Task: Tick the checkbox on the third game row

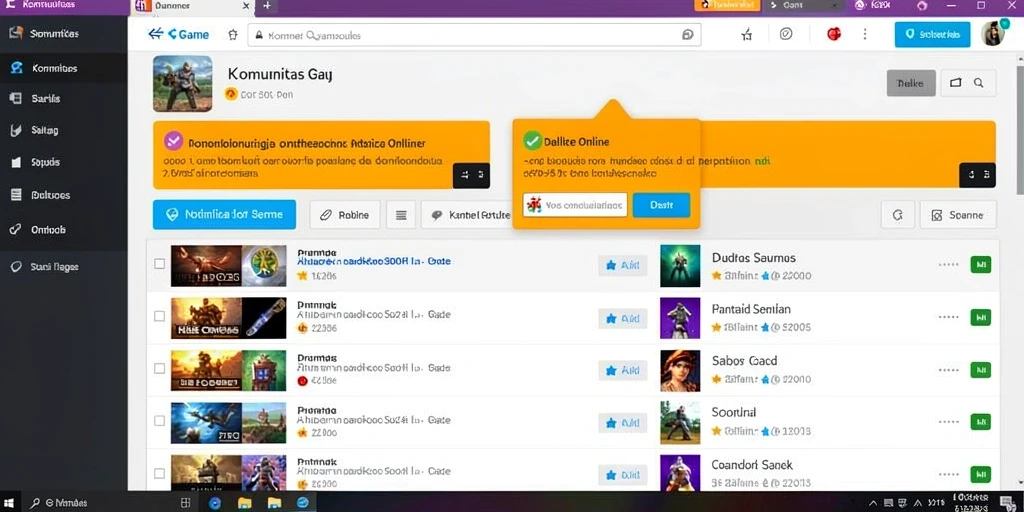Action: click(x=159, y=368)
